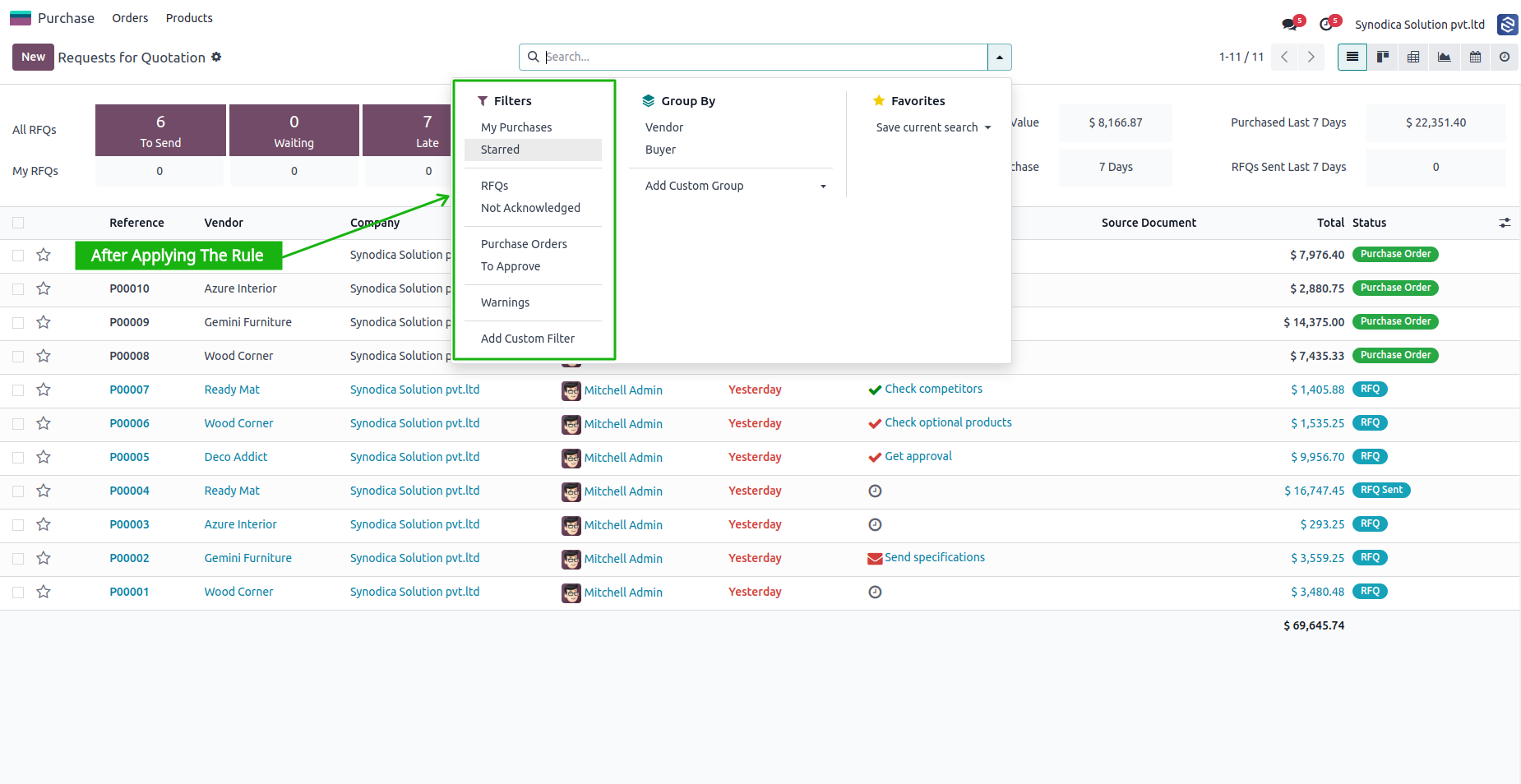1521x784 pixels.
Task: Collapse the search options dropdown toggle
Action: click(x=999, y=57)
